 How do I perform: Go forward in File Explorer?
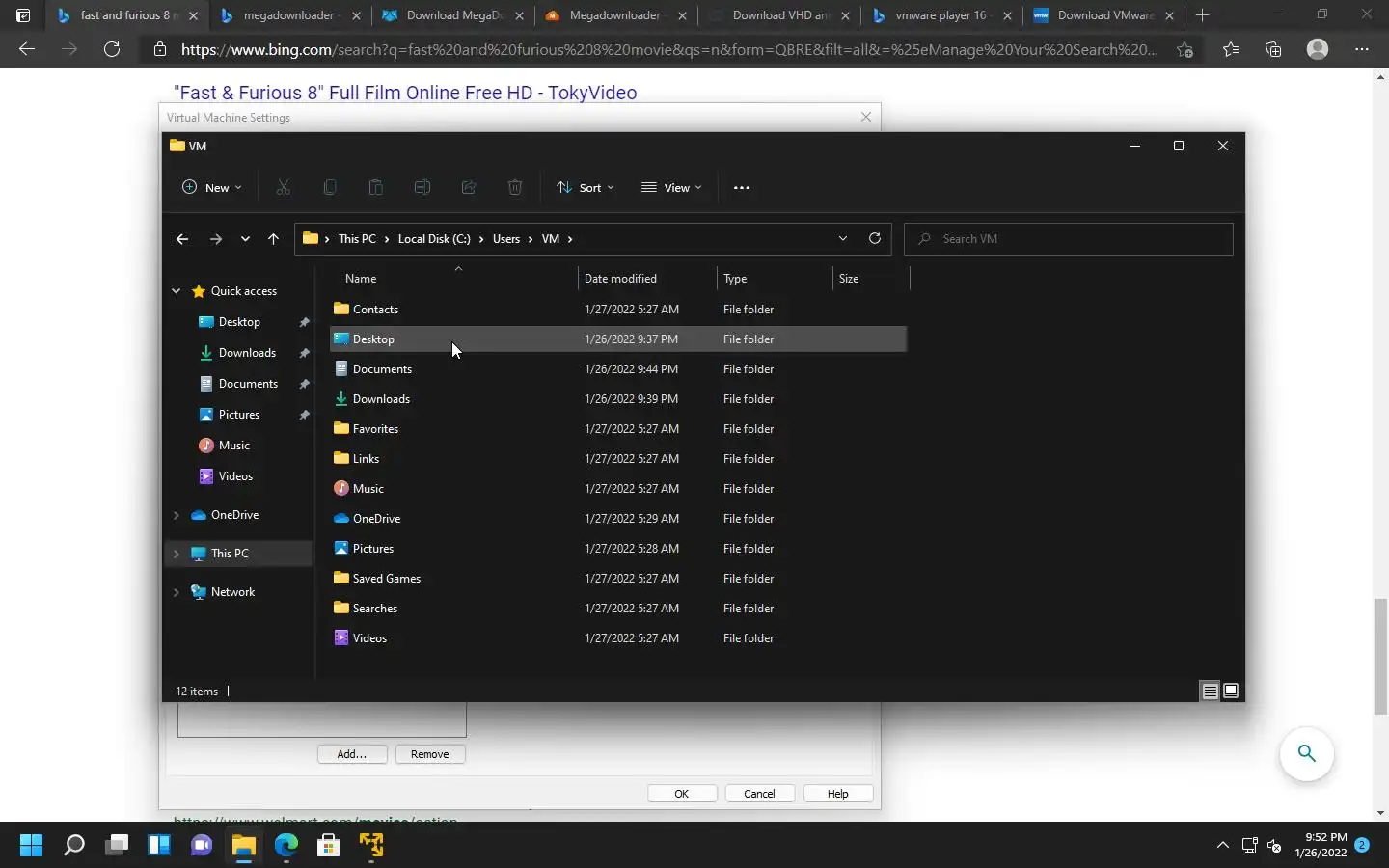[215, 239]
